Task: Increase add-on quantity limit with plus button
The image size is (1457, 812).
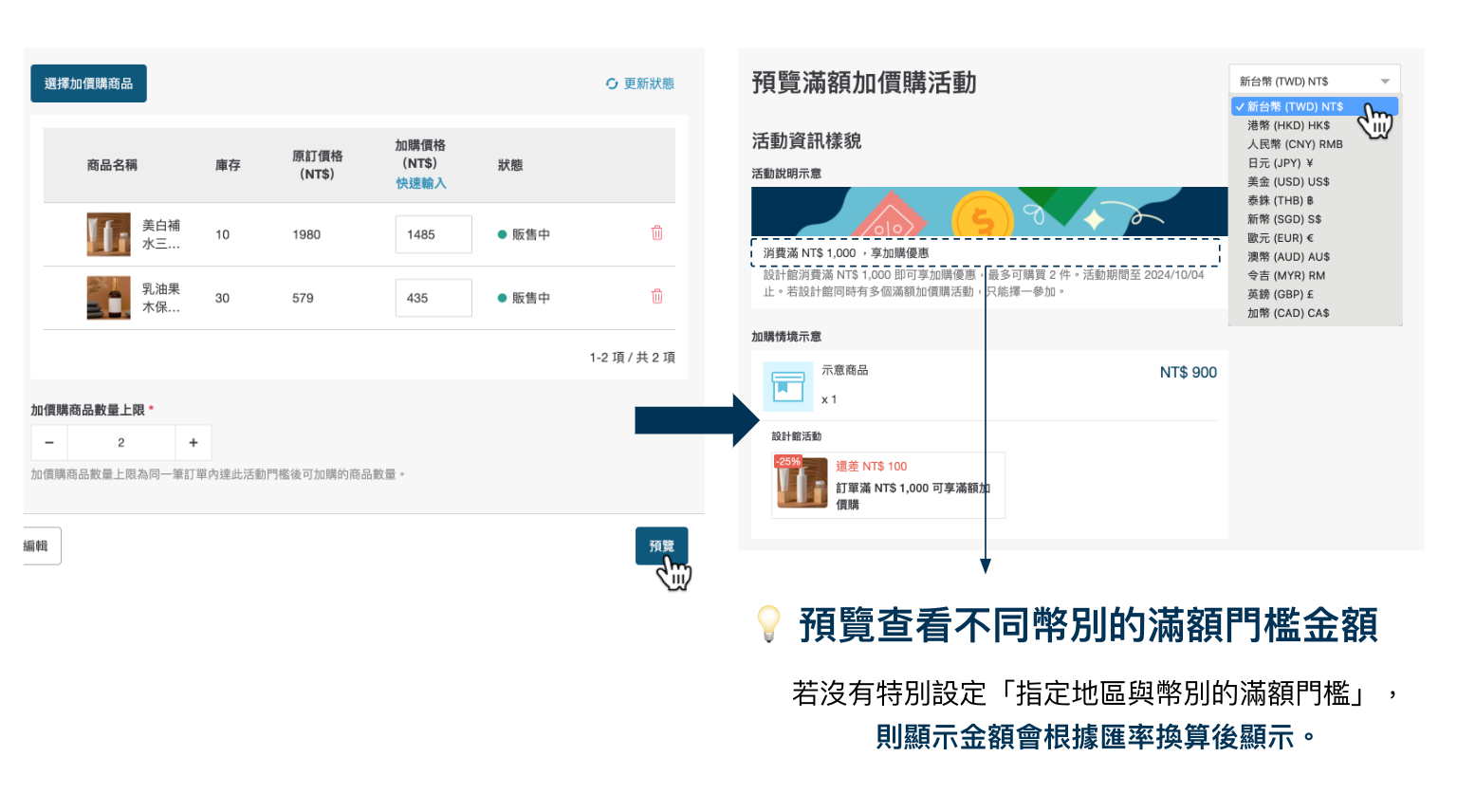Action: click(194, 443)
